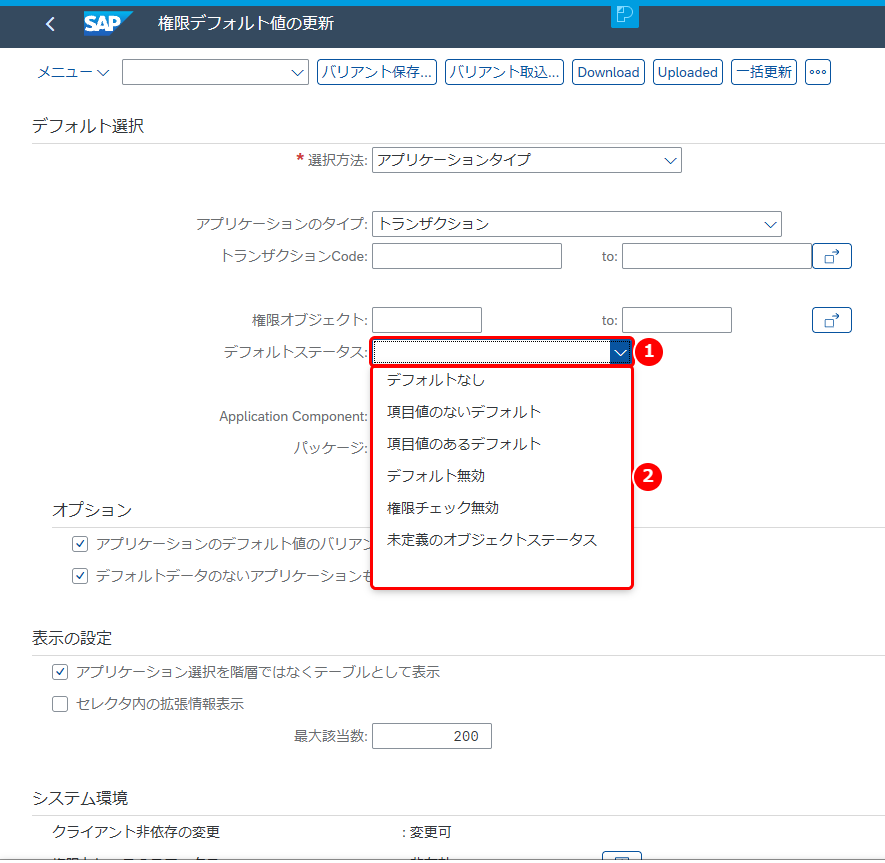Open the more options ellipsis button

click(x=818, y=72)
